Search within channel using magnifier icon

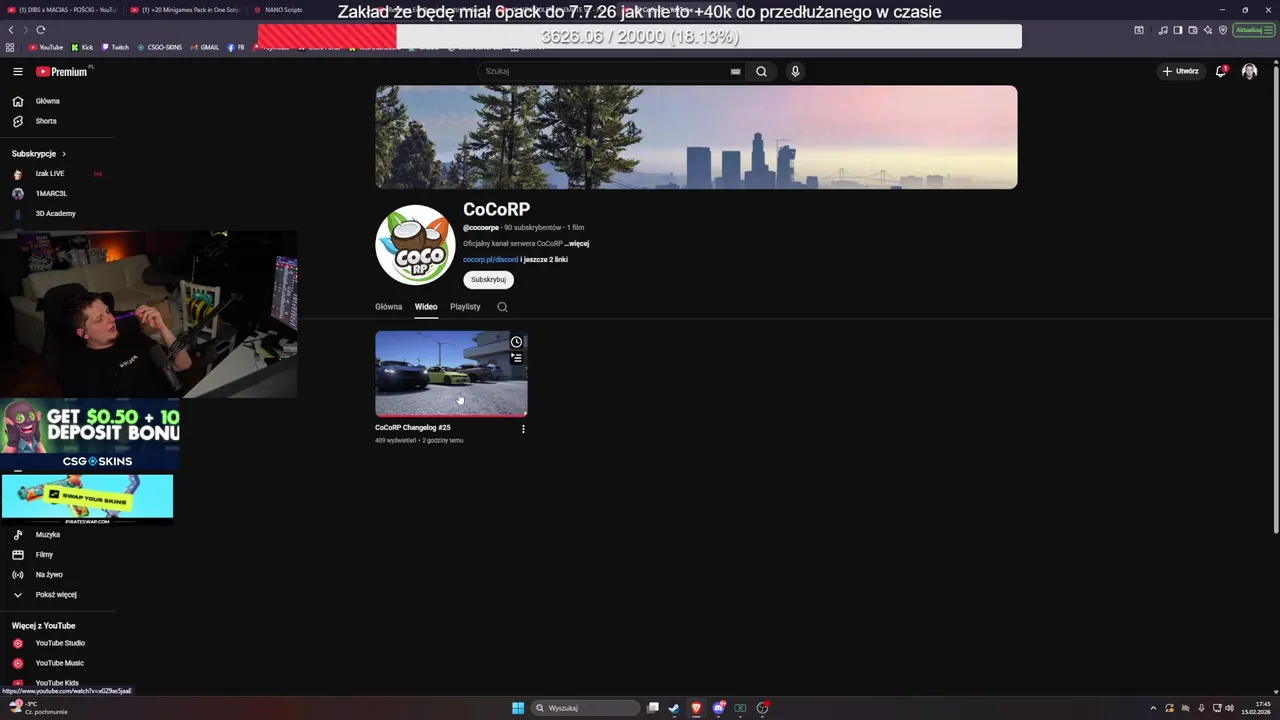tap(502, 307)
